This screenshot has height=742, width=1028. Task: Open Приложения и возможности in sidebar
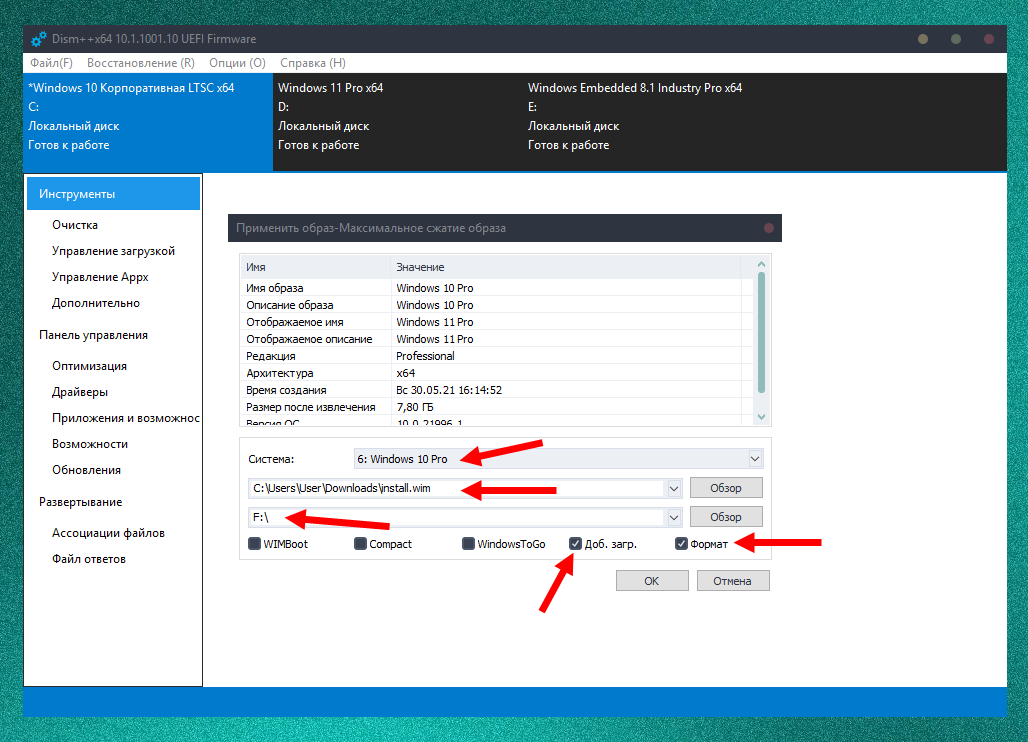(x=126, y=418)
